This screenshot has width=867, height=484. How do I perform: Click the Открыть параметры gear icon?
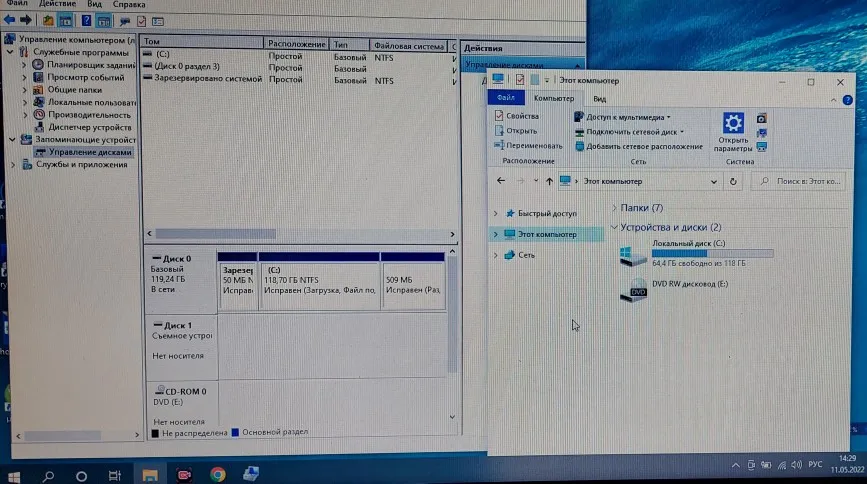733,123
